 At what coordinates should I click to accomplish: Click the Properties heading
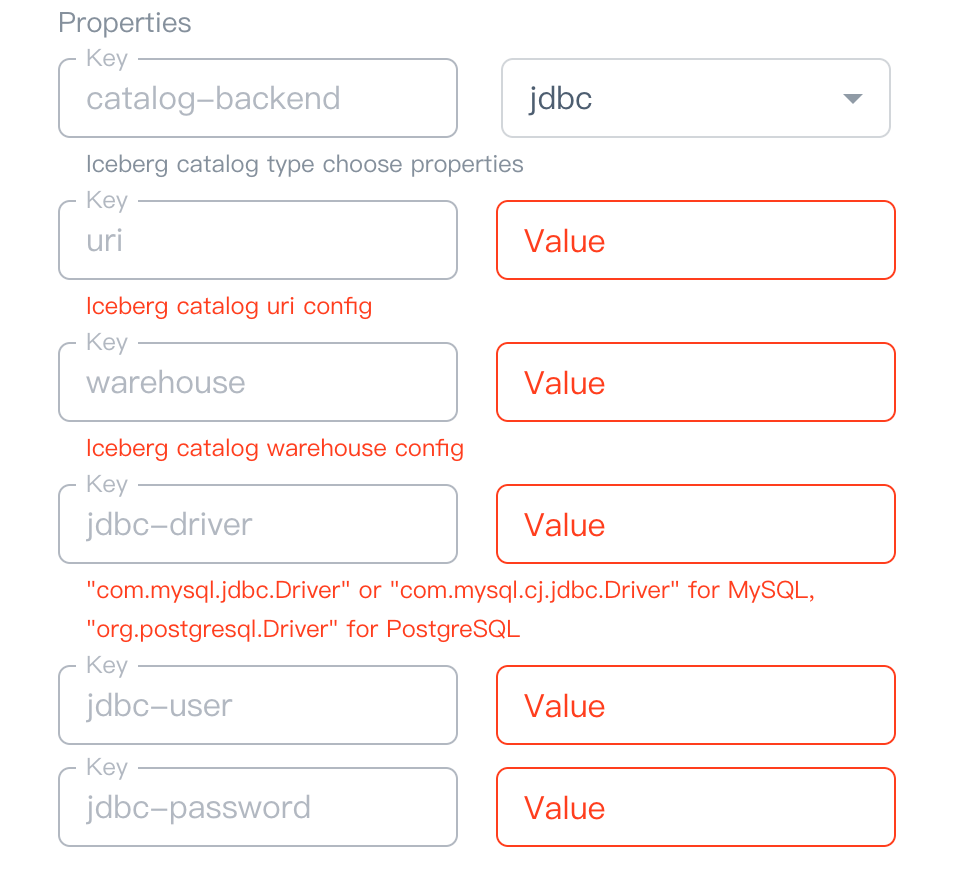coord(124,22)
